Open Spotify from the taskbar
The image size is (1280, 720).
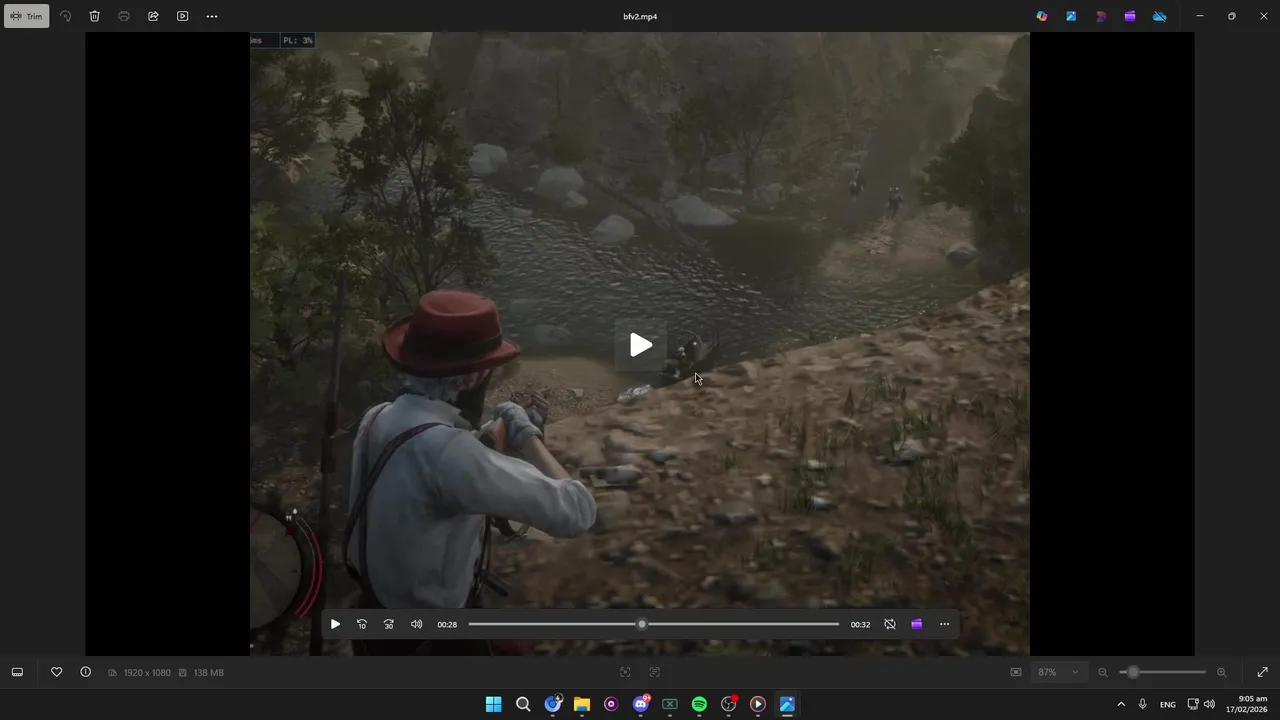[x=699, y=704]
